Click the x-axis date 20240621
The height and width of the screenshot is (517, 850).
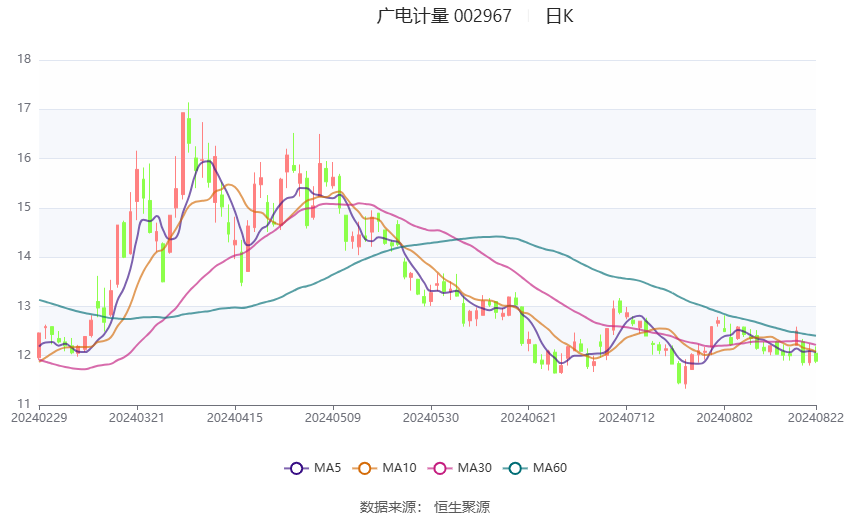[529, 418]
